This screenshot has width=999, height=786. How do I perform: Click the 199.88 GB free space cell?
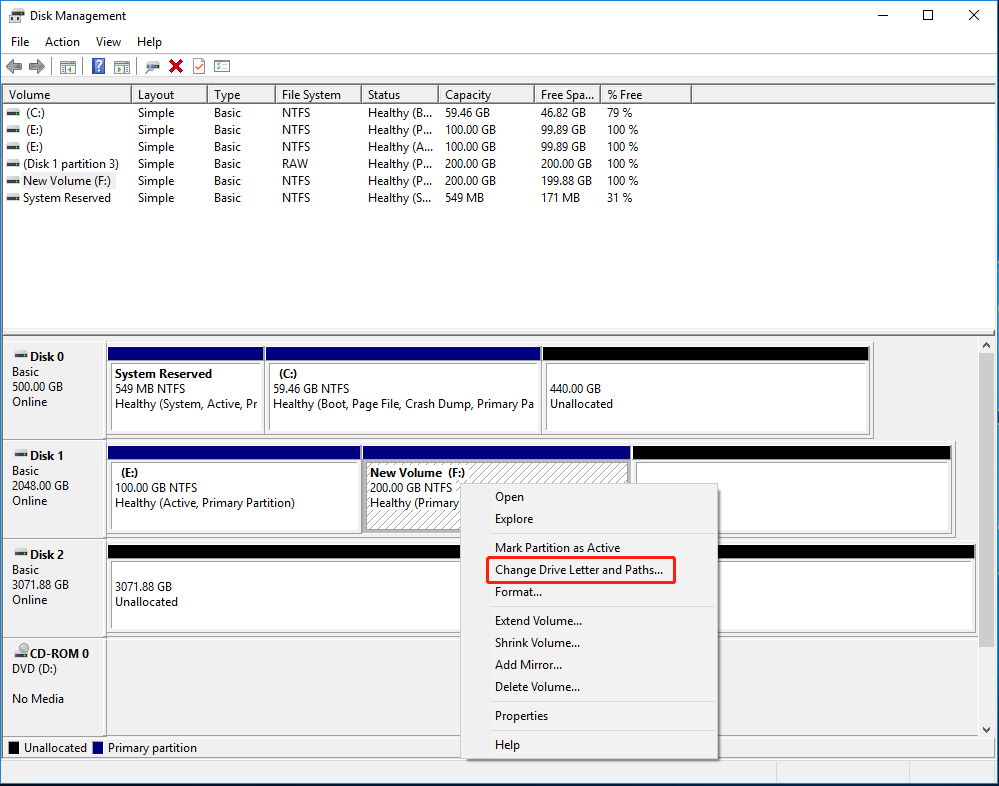566,181
